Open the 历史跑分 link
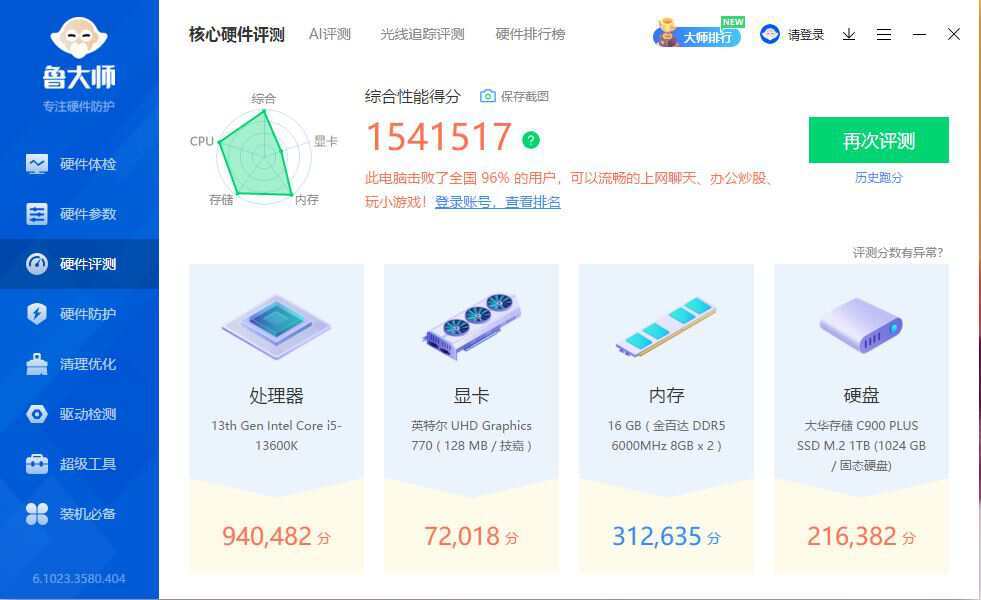981x600 pixels. [878, 177]
